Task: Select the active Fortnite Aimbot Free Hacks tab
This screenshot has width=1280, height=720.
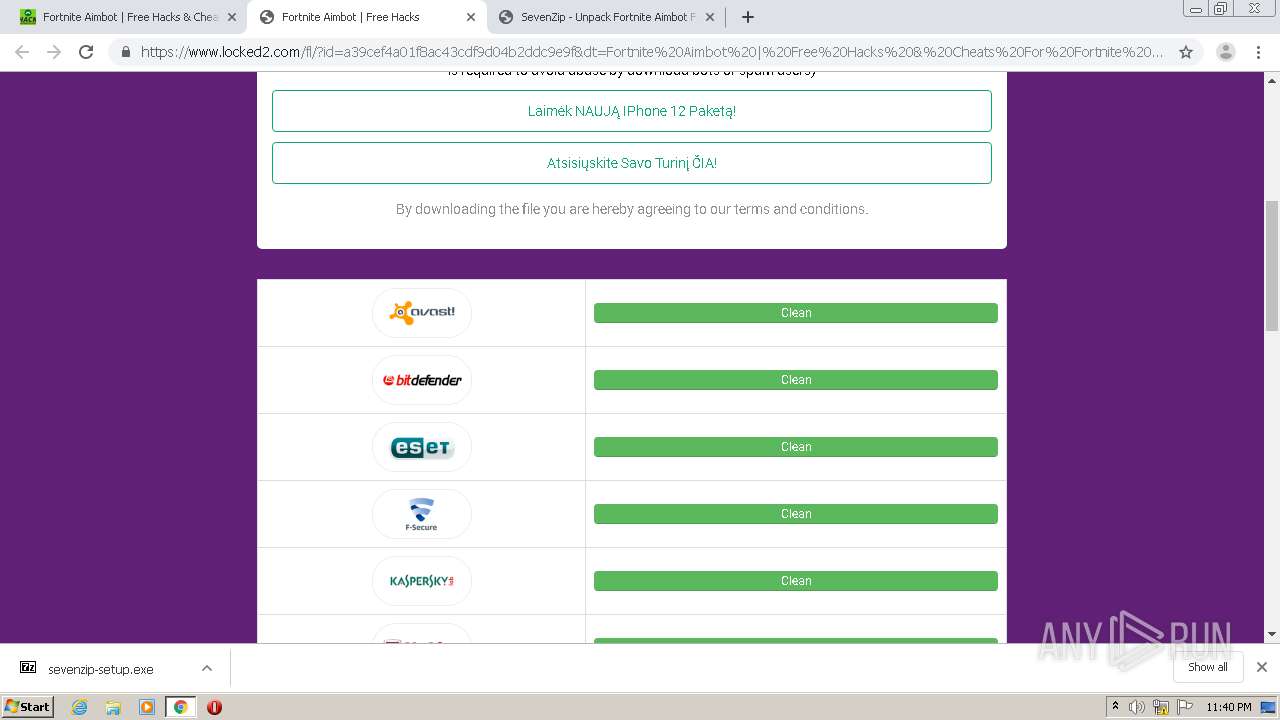Action: [367, 17]
